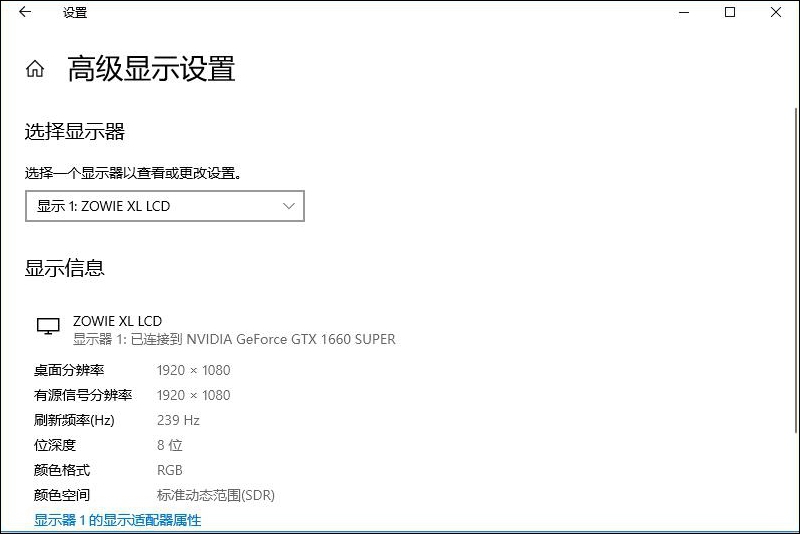Click the ZOWIE XL LCD name under 显示信息
This screenshot has width=800, height=534.
(117, 321)
